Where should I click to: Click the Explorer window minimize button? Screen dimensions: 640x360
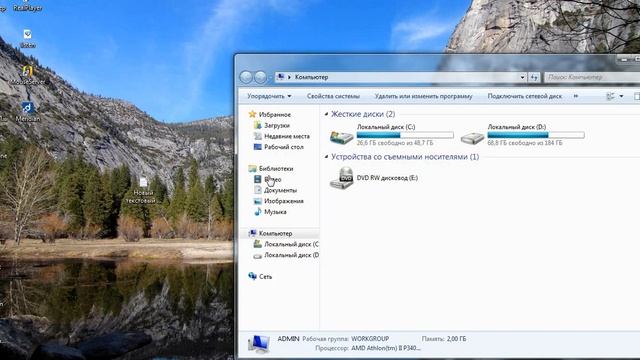click(624, 60)
